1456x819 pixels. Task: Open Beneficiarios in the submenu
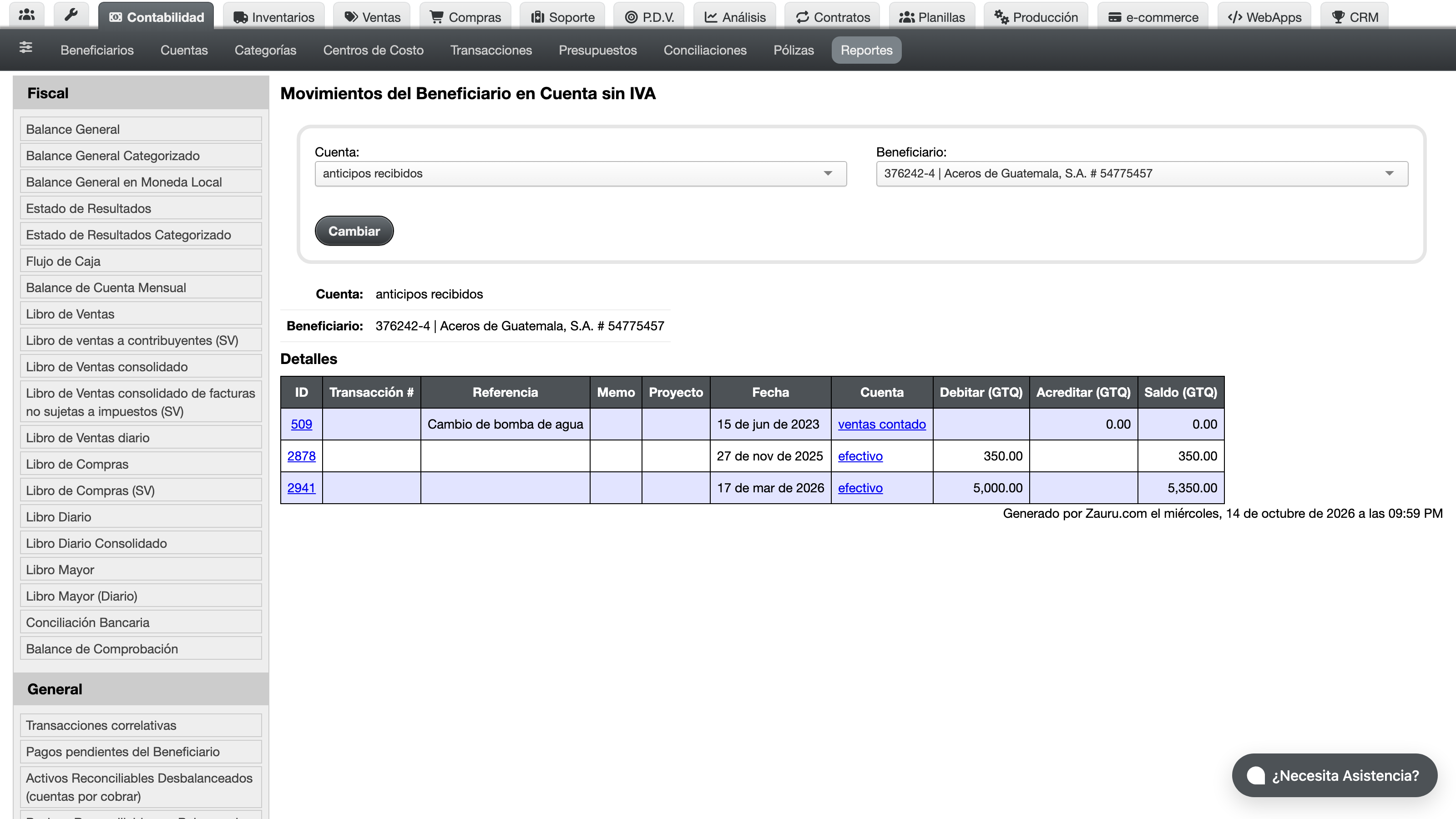[97, 51]
